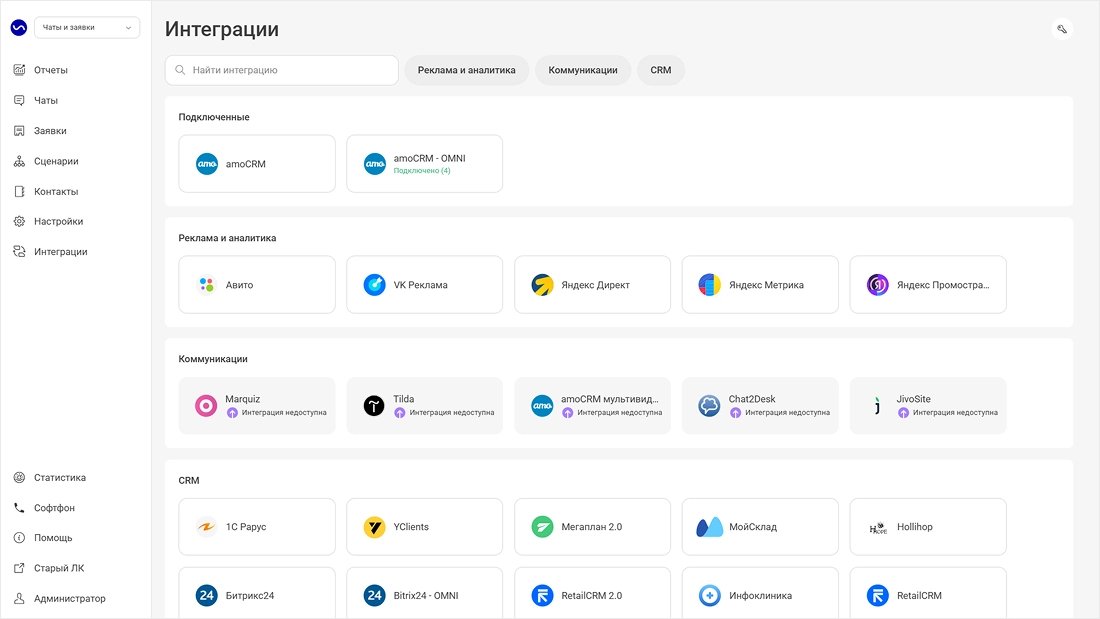
Task: Click the Найти интеграцию search field
Action: pos(281,70)
